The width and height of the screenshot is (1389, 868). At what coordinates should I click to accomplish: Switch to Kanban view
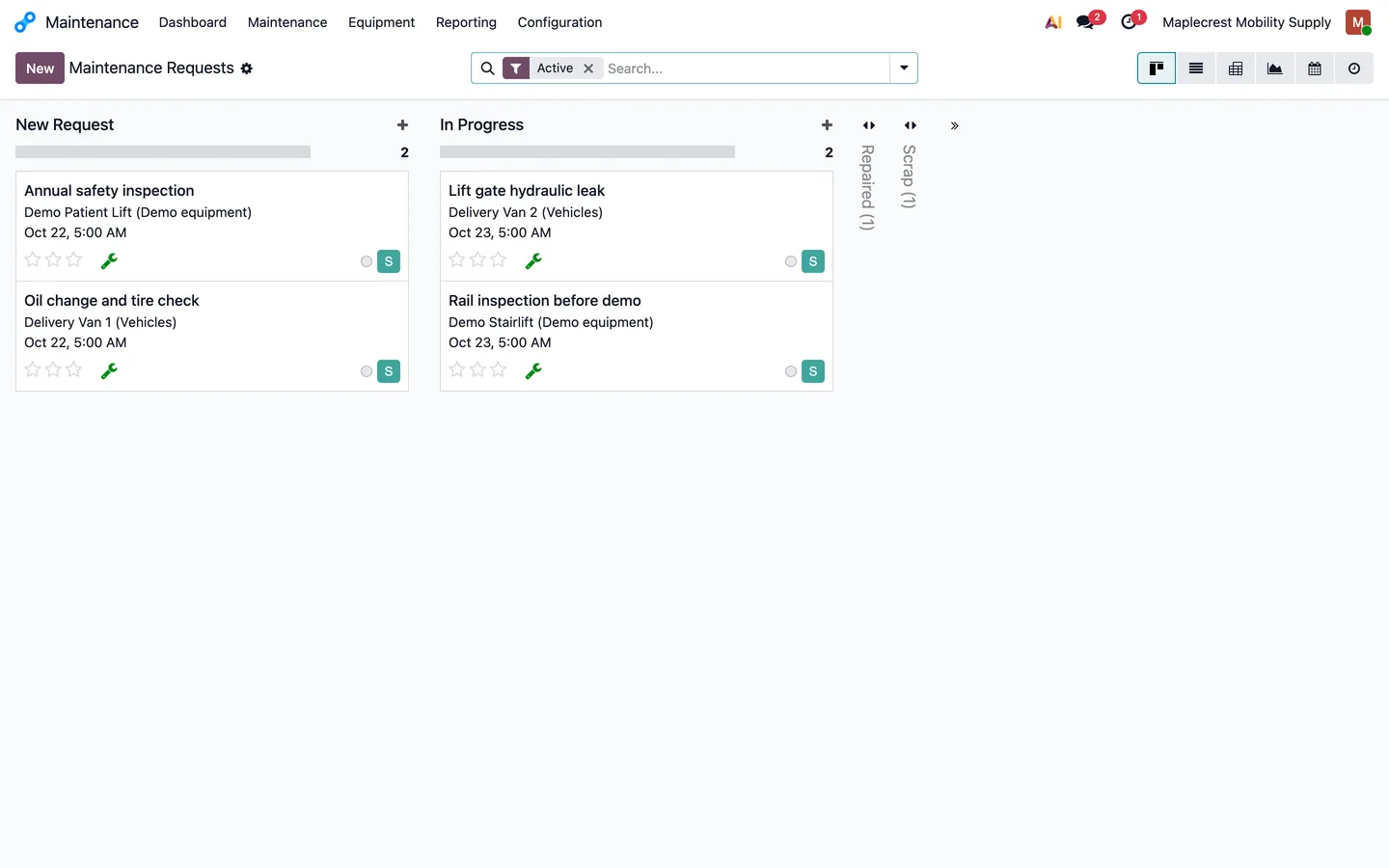1157,68
